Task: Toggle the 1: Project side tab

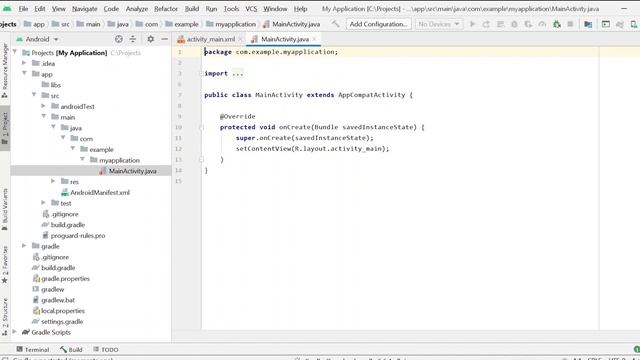Action: pyautogui.click(x=5, y=128)
